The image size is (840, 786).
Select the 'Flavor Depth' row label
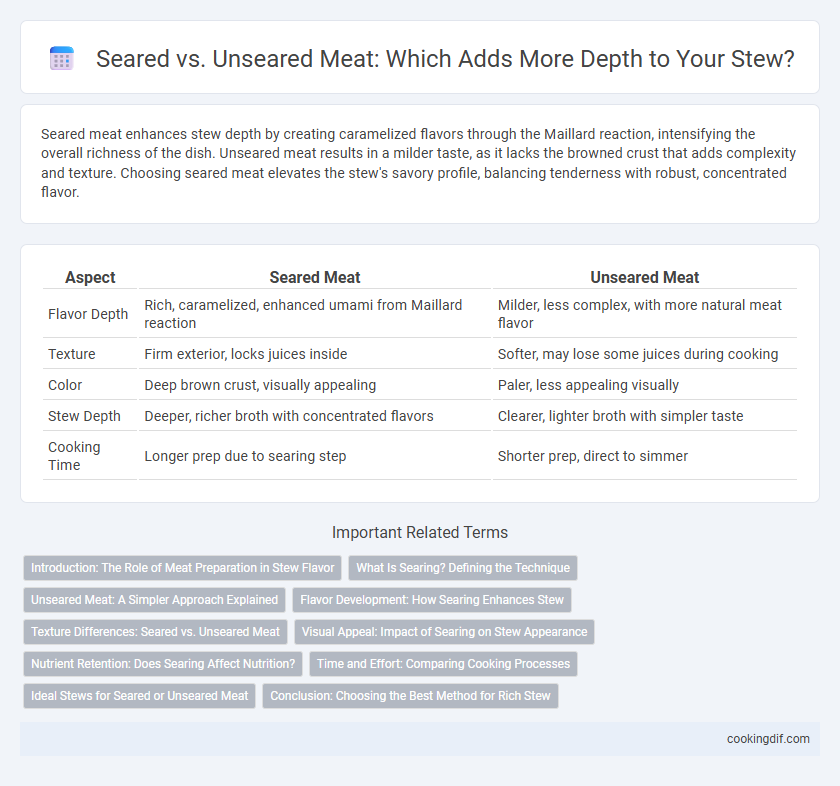(x=88, y=314)
